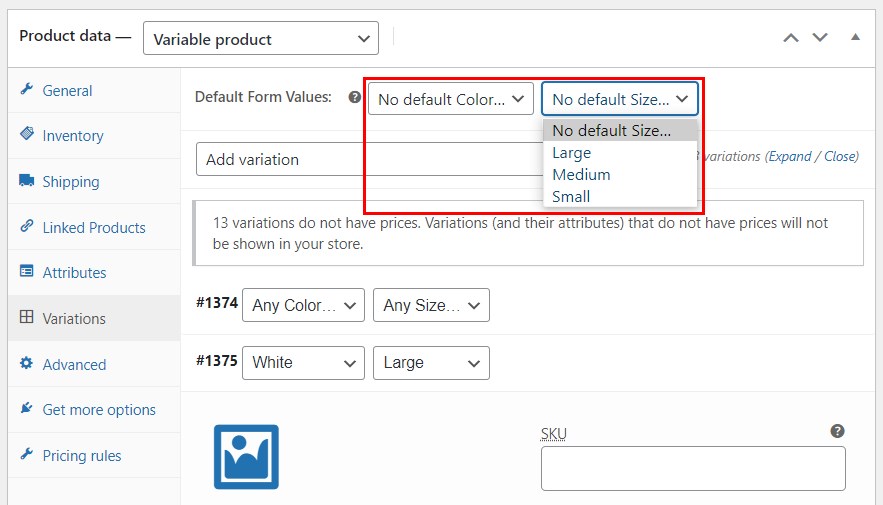Click the Default Form Values label
883x505 pixels.
(x=263, y=97)
